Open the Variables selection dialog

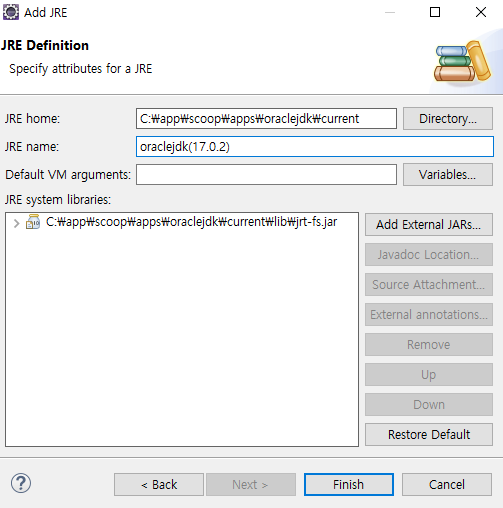point(448,174)
